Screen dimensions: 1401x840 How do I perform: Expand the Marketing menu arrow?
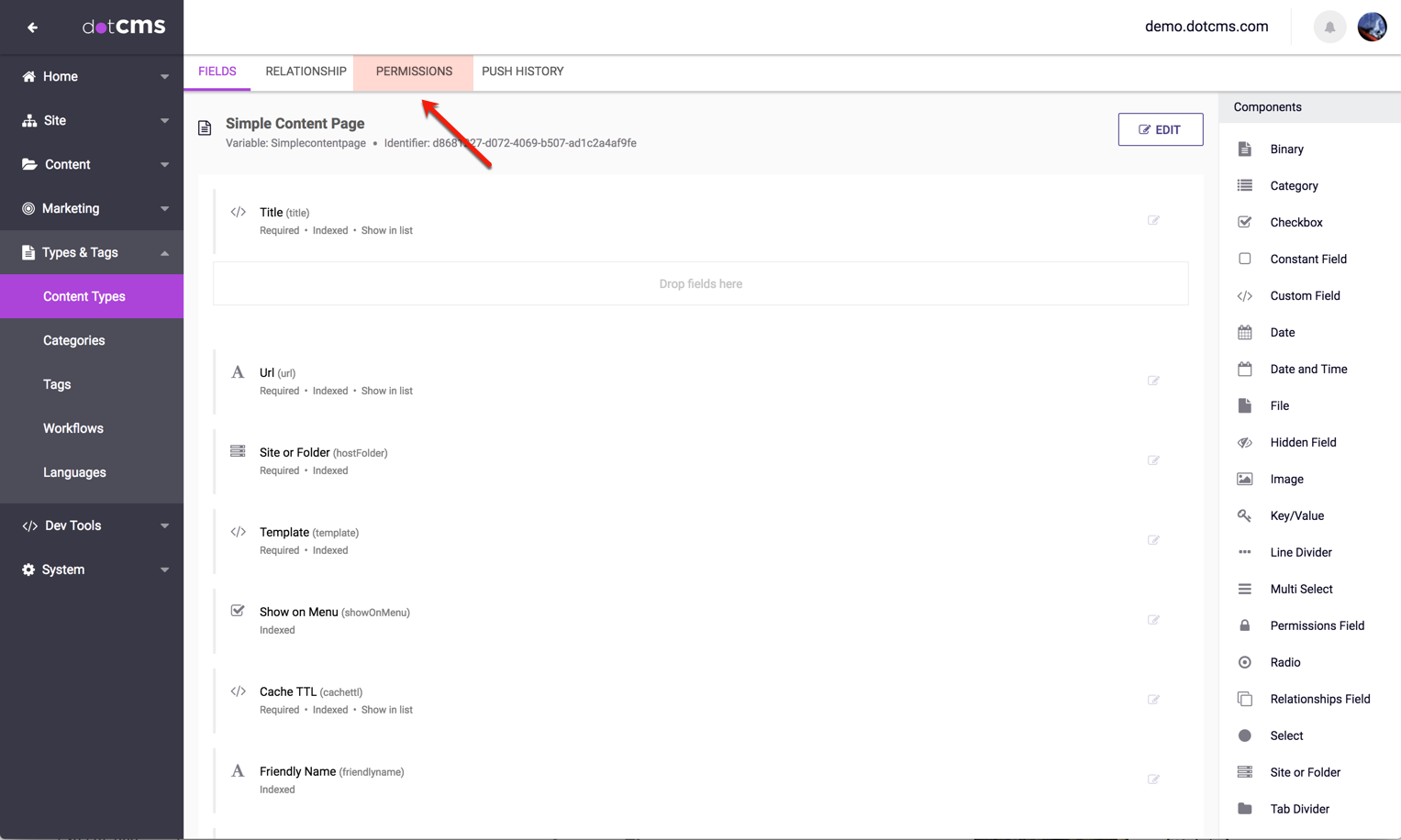164,209
